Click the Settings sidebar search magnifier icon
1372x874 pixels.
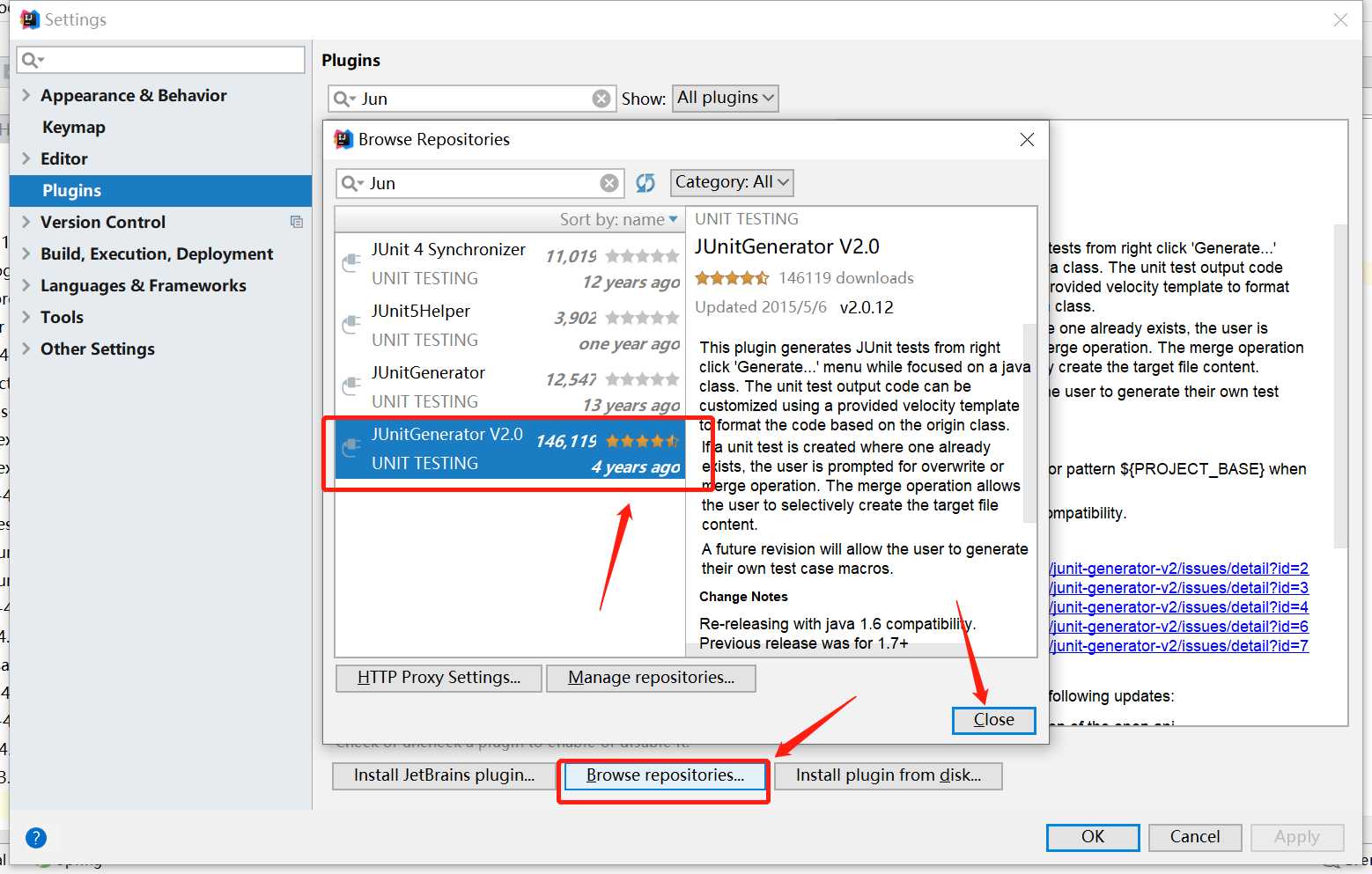(x=32, y=60)
